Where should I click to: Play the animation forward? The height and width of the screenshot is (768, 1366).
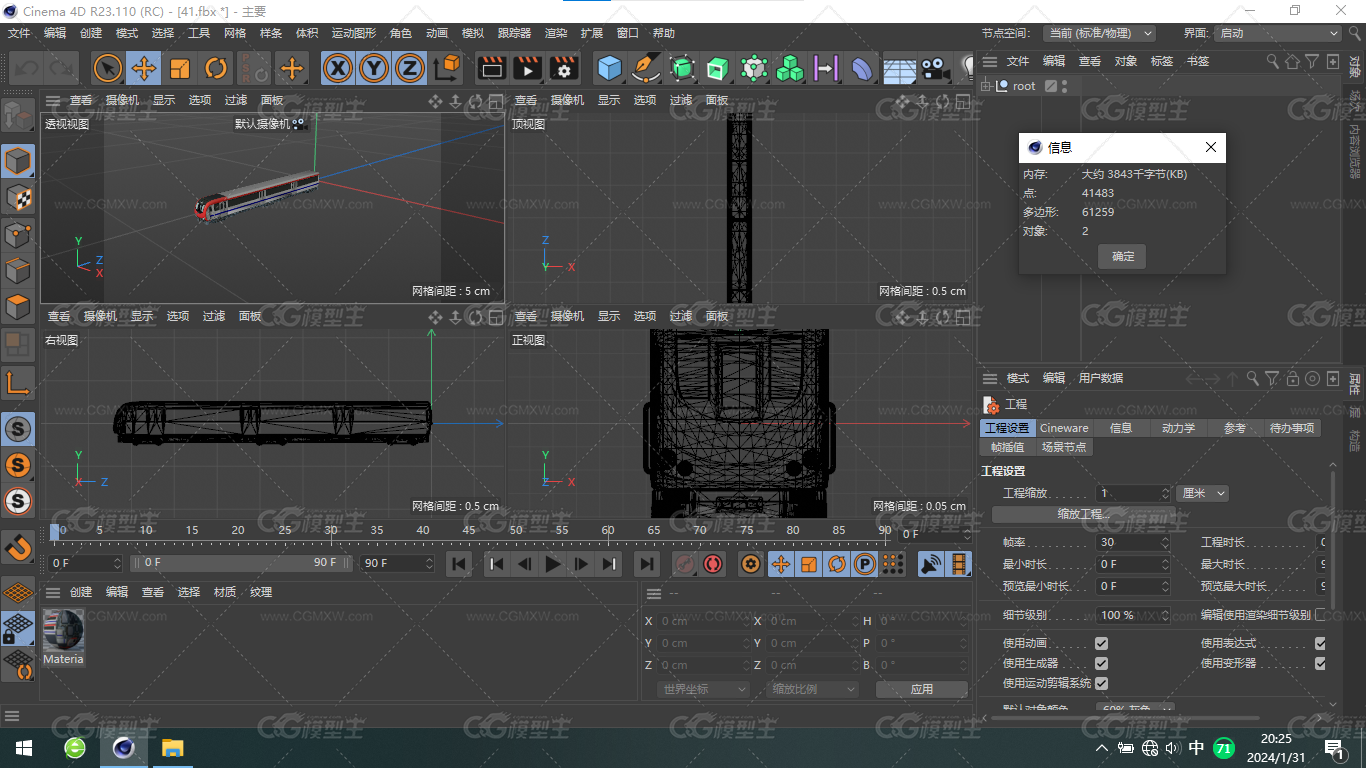click(x=553, y=564)
